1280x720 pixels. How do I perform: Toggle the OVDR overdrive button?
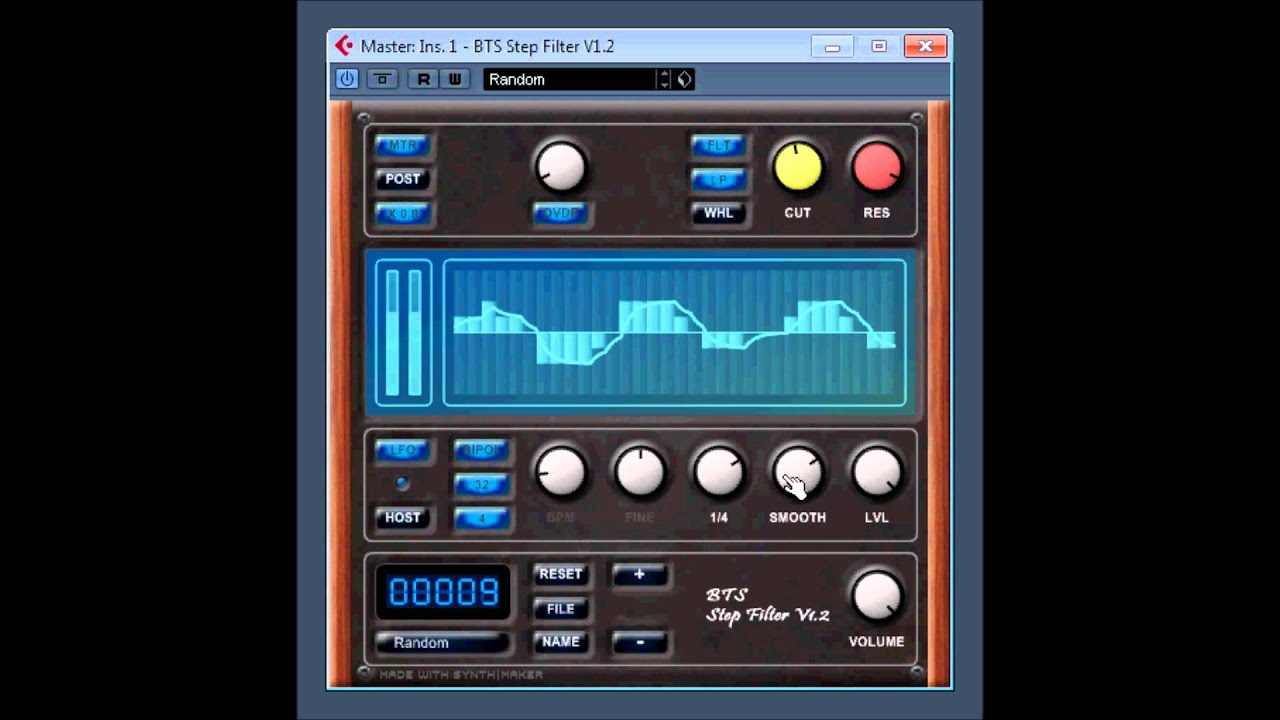560,213
